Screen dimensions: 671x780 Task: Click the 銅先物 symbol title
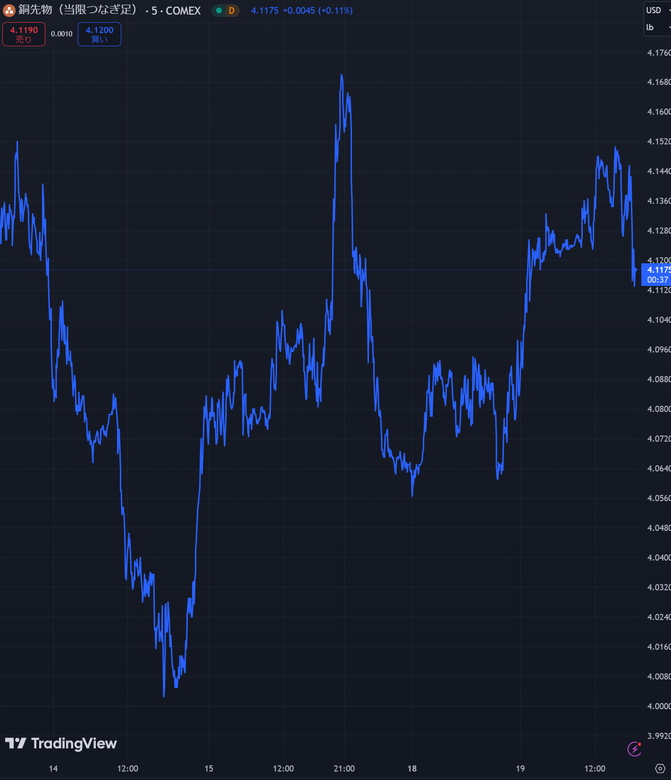pos(77,10)
